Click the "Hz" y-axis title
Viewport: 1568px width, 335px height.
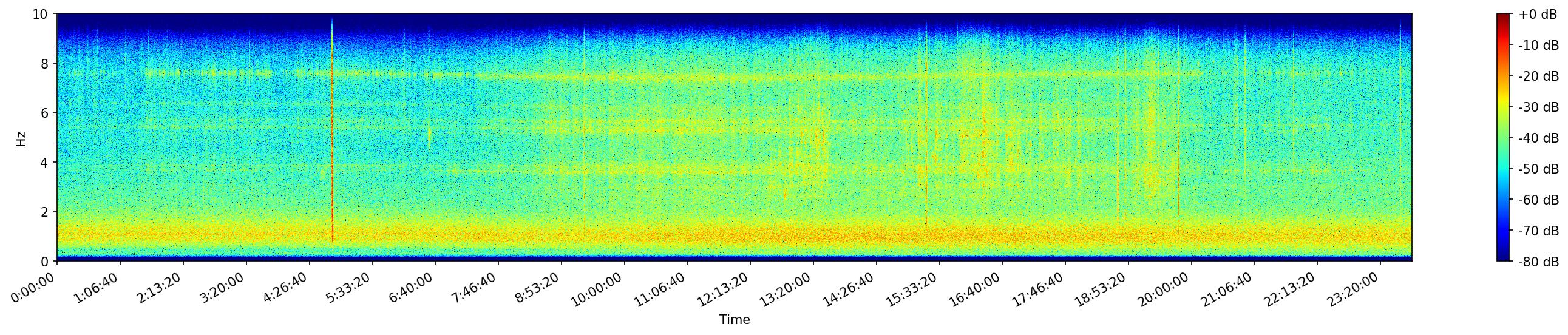21,138
